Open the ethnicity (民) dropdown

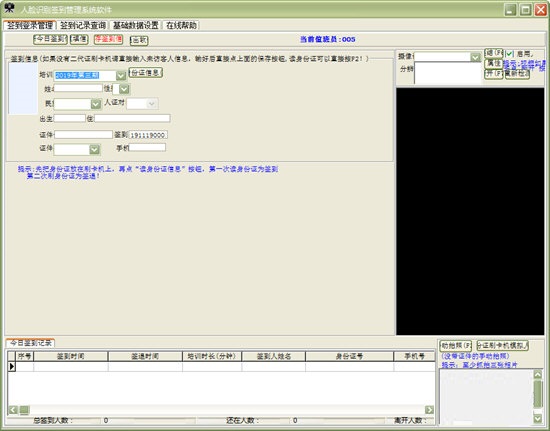[96, 104]
